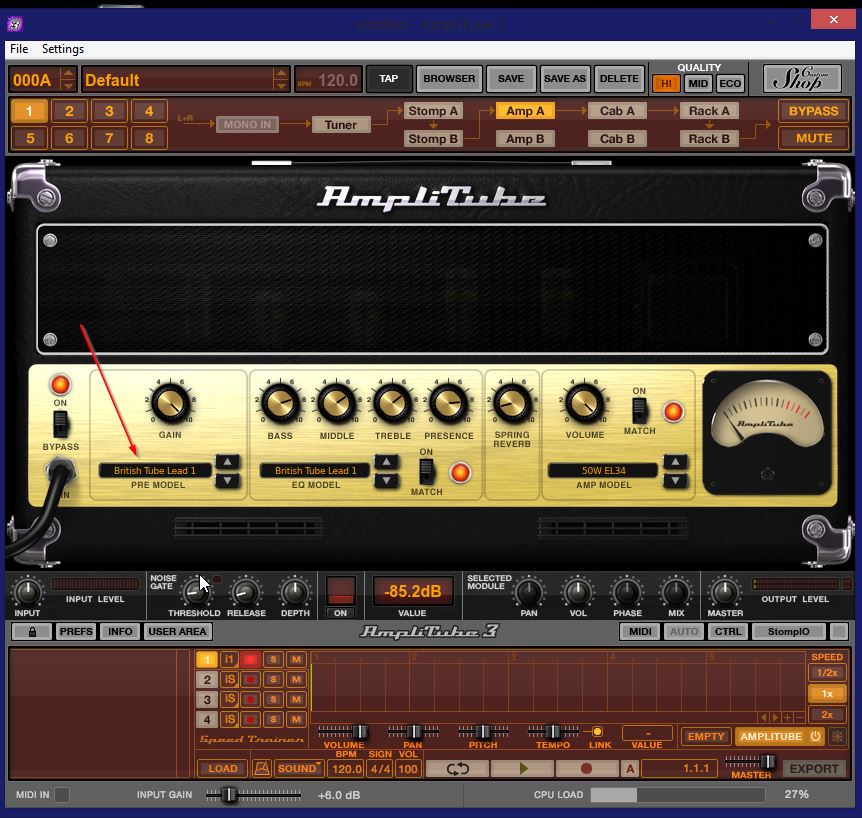Click the PITCH slider
The width and height of the screenshot is (862, 818).
483,732
